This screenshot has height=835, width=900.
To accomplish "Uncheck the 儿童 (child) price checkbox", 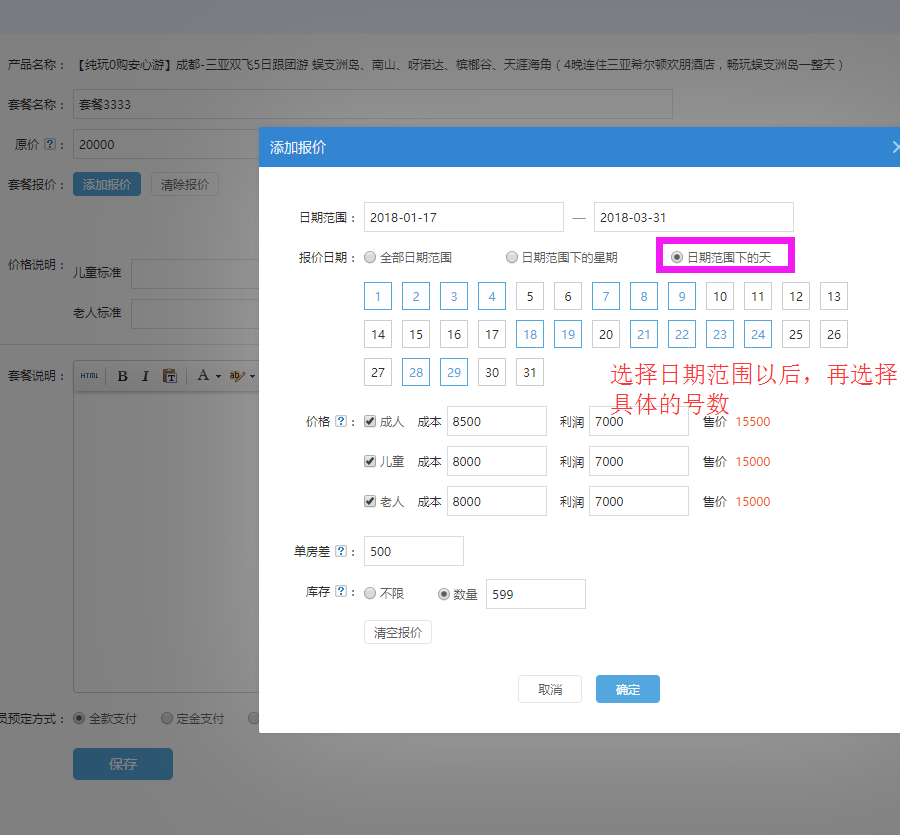I will [369, 461].
